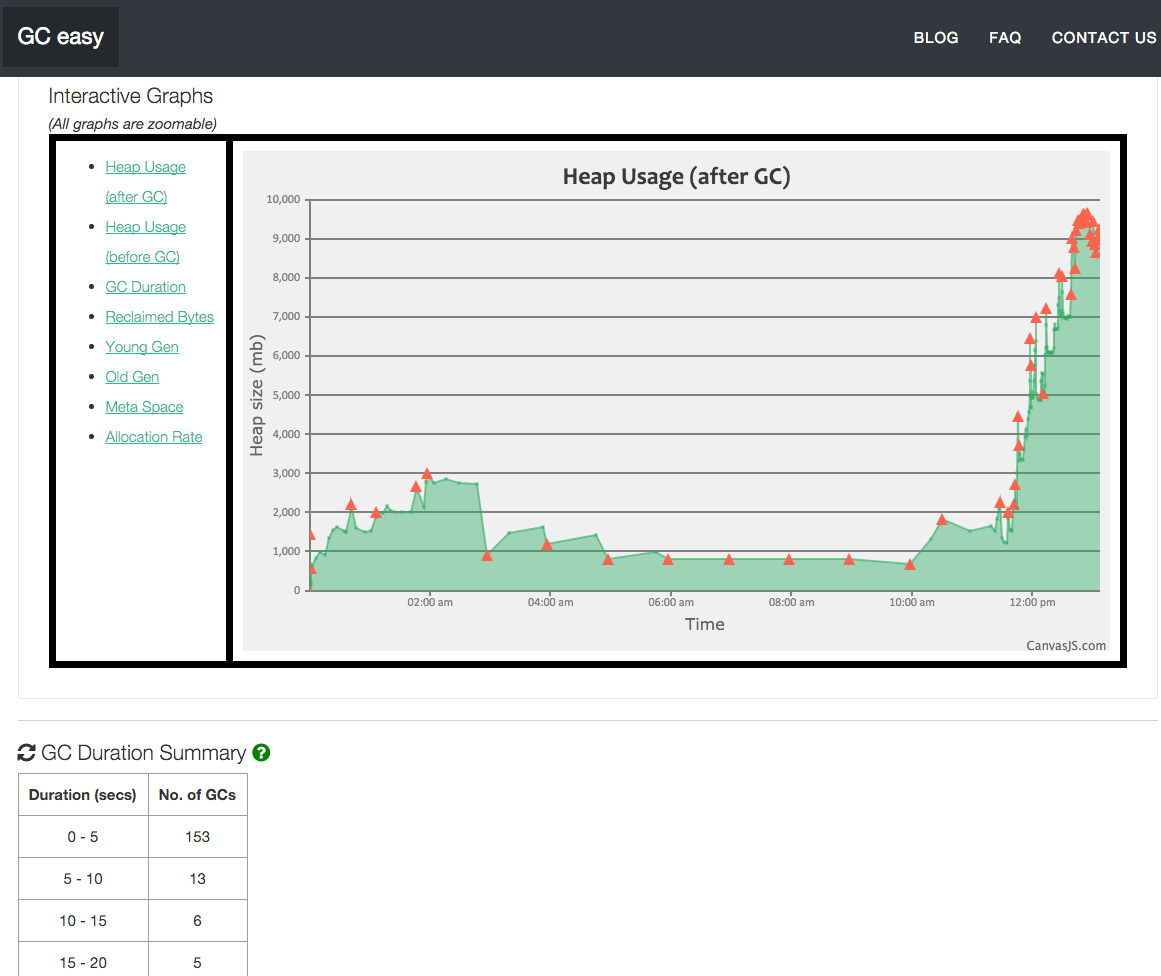Click the Duration (secs) table header
This screenshot has width=1161, height=976.
(83, 795)
